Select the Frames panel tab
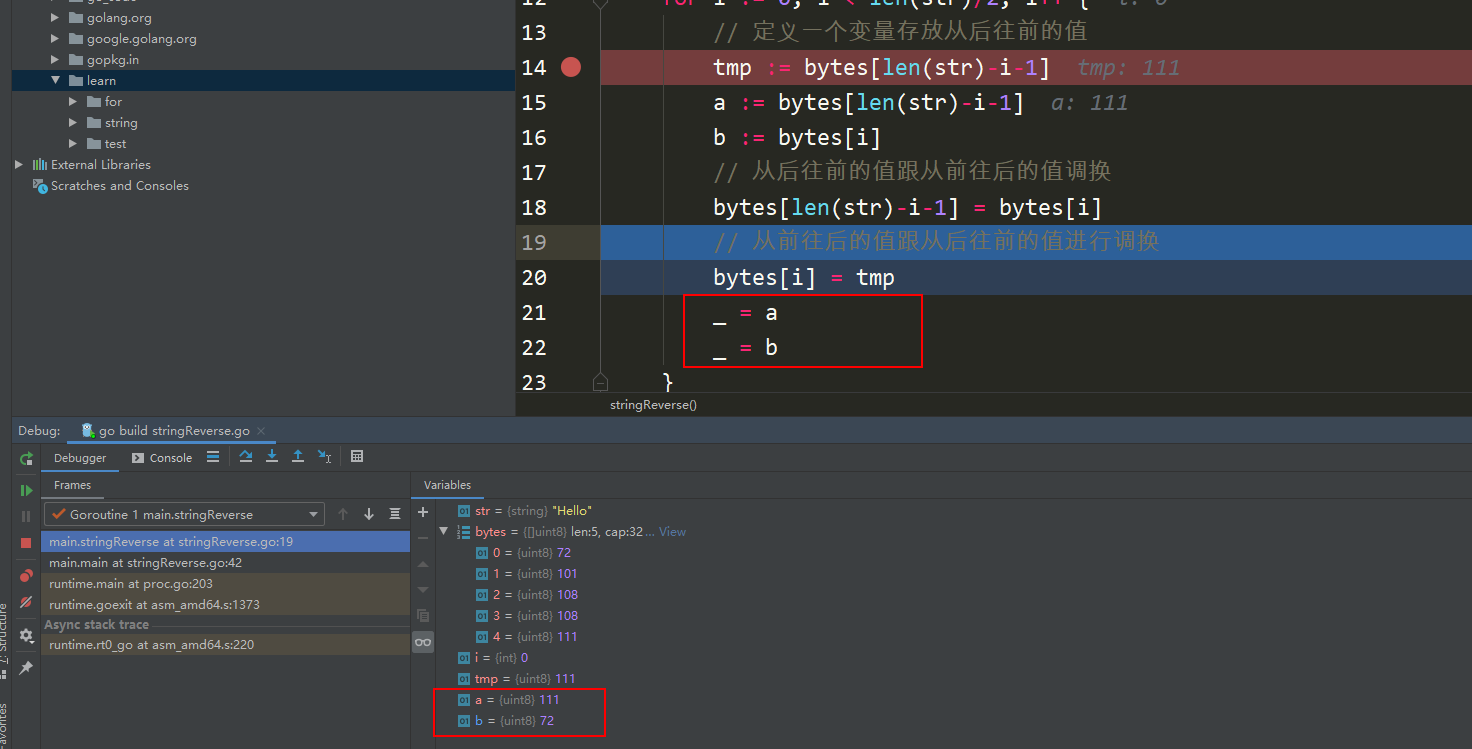This screenshot has height=749, width=1472. tap(73, 485)
